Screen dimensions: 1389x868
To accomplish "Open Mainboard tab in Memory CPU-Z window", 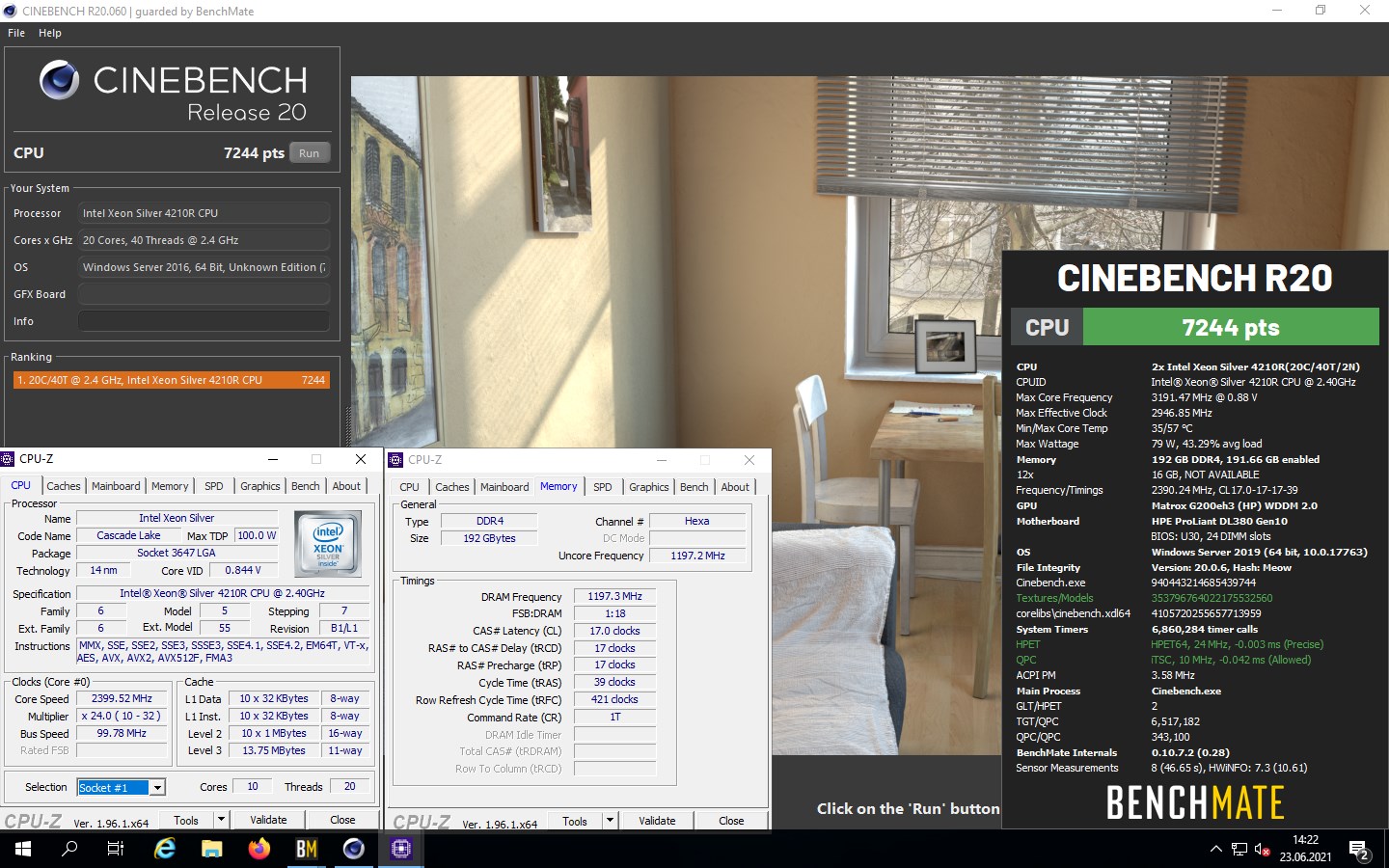I will (x=504, y=487).
